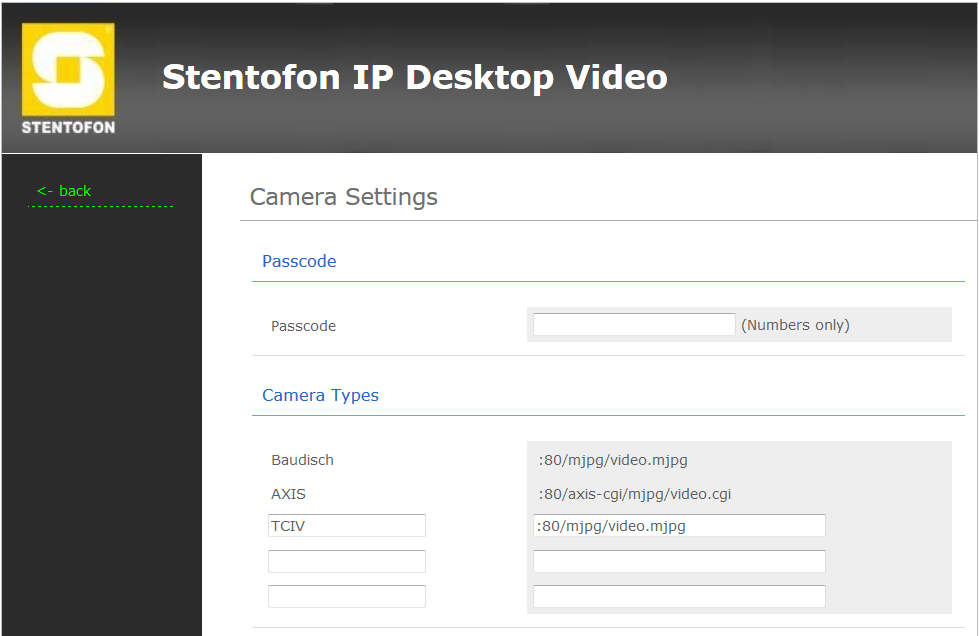The width and height of the screenshot is (979, 636).
Task: Click the 'Stentofon IP Desktop Video' title
Action: [414, 77]
